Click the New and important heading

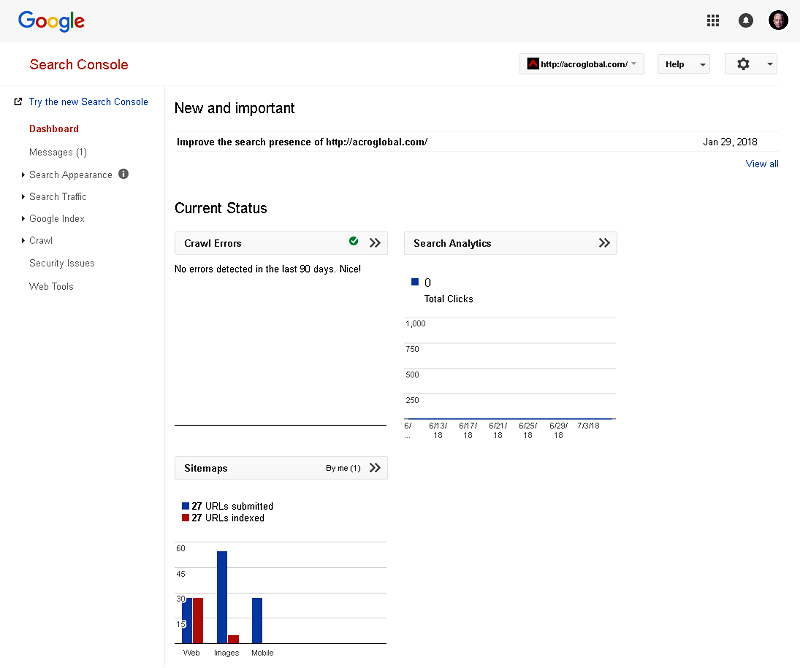click(x=234, y=108)
